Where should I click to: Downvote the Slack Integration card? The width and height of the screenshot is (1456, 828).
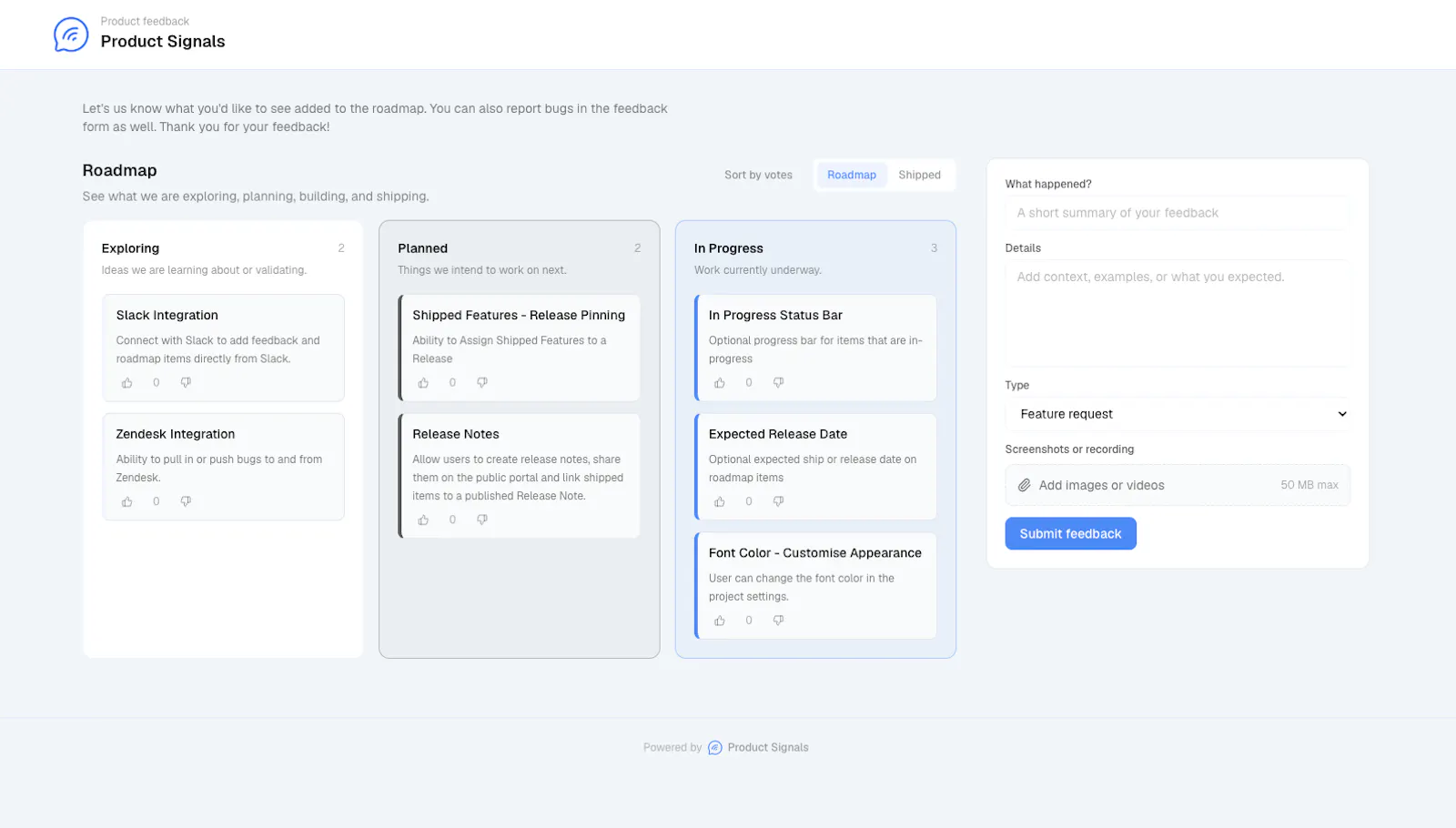pos(186,383)
